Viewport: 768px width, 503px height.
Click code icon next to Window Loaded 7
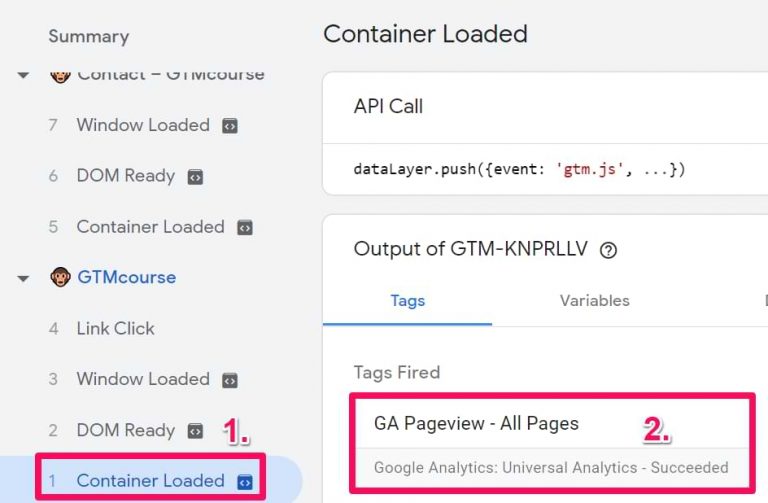(230, 126)
